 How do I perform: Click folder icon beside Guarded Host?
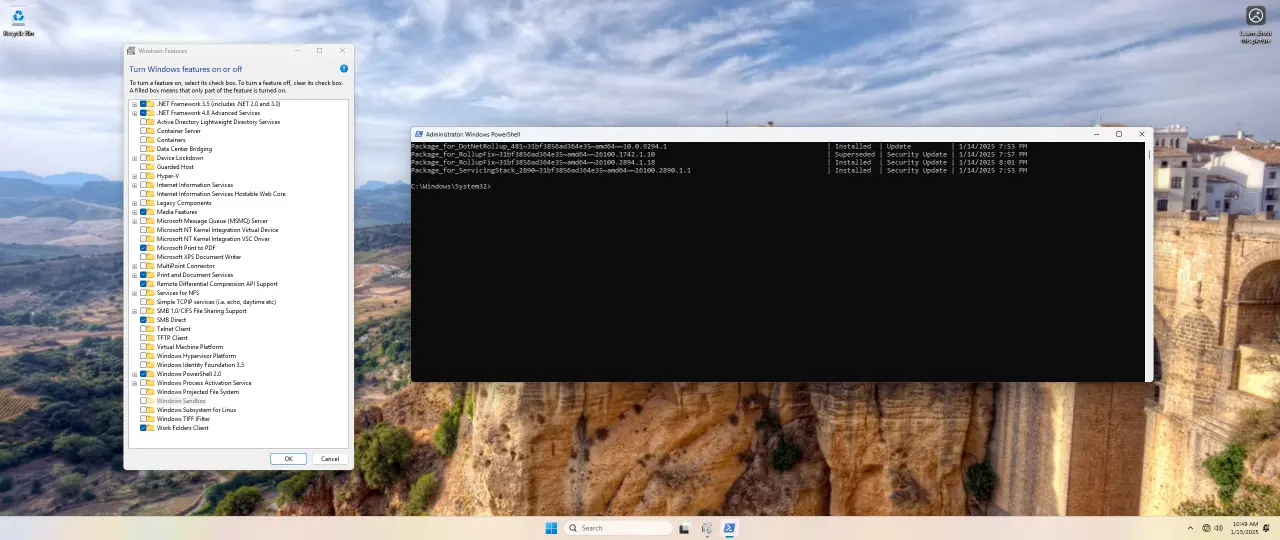pyautogui.click(x=151, y=167)
